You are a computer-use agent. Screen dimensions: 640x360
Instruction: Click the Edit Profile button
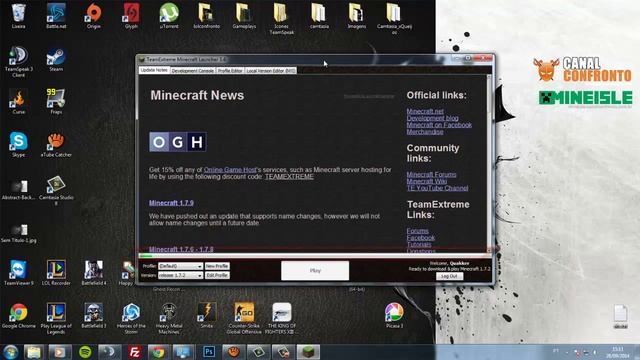pyautogui.click(x=217, y=276)
